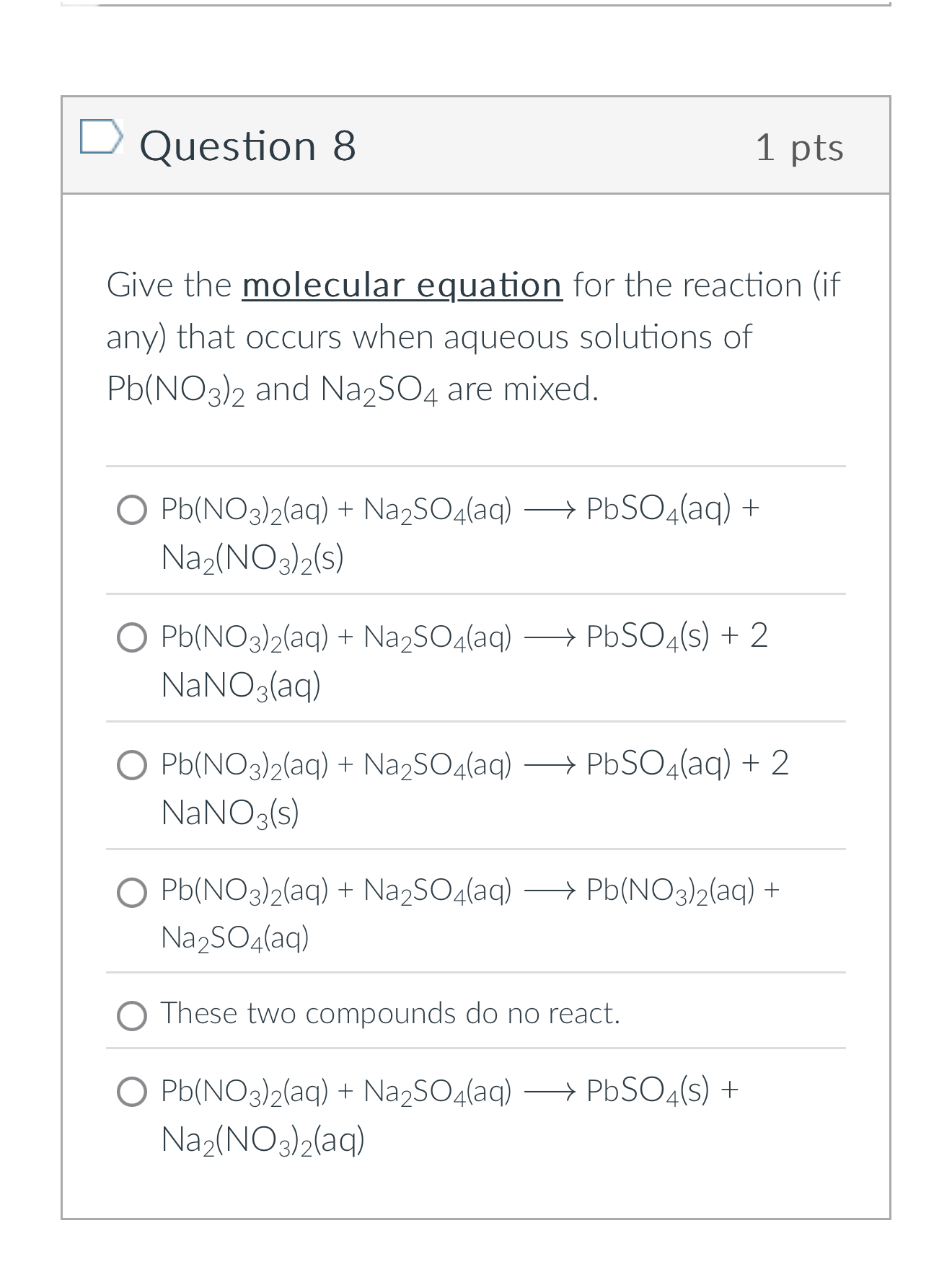Viewport: 952px width, 1272px height.
Task: Click answer text 'These two compounds do no react.'
Action: click(x=390, y=1013)
